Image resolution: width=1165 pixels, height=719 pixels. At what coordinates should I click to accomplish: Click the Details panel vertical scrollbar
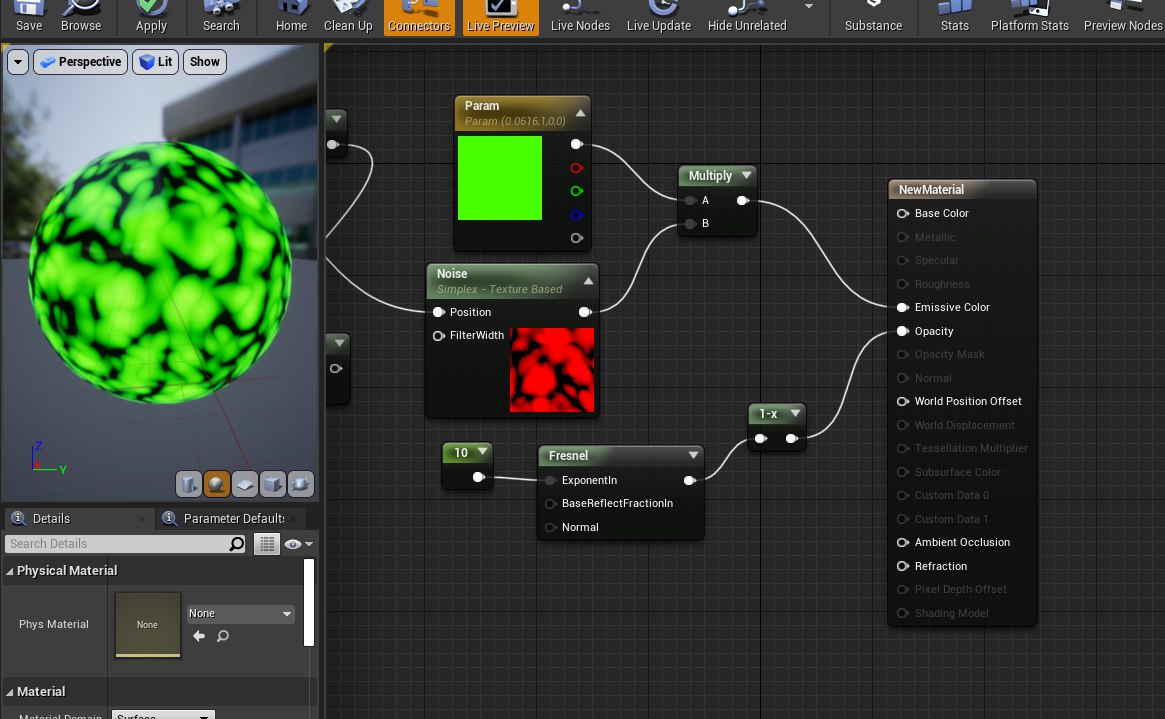pyautogui.click(x=309, y=603)
